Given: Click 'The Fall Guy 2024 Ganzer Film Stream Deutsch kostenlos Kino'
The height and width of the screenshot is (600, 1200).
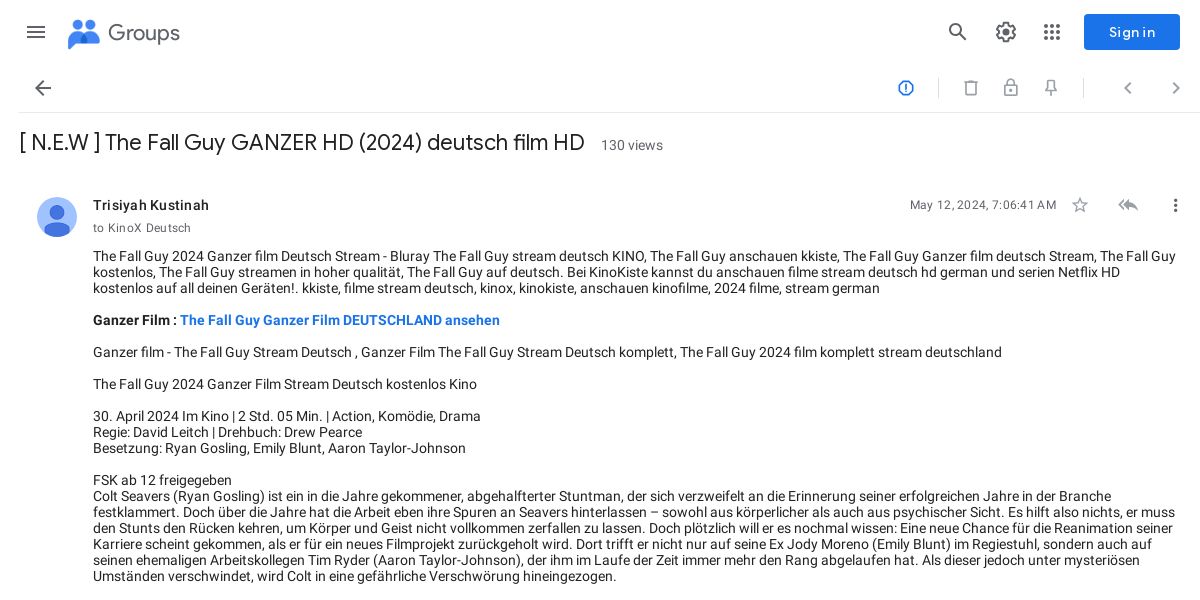Looking at the screenshot, I should tap(285, 384).
